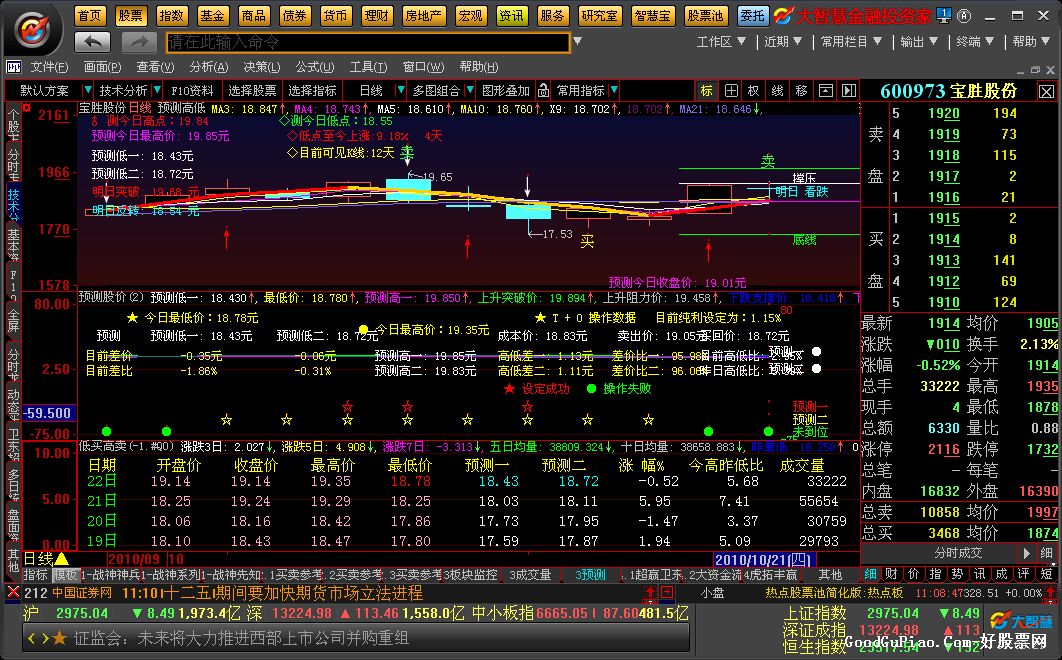
Task: Select the 财 finance tab icon
Action: tap(892, 574)
